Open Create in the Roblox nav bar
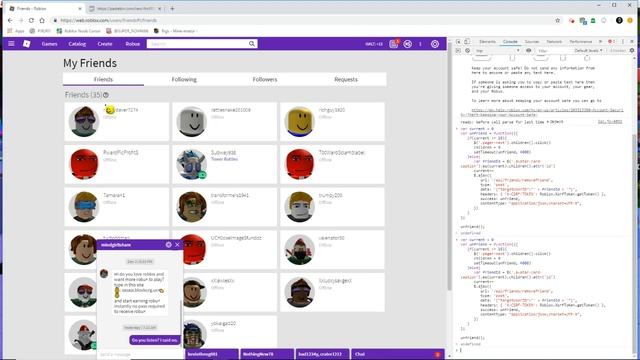The image size is (640, 360). 105,44
